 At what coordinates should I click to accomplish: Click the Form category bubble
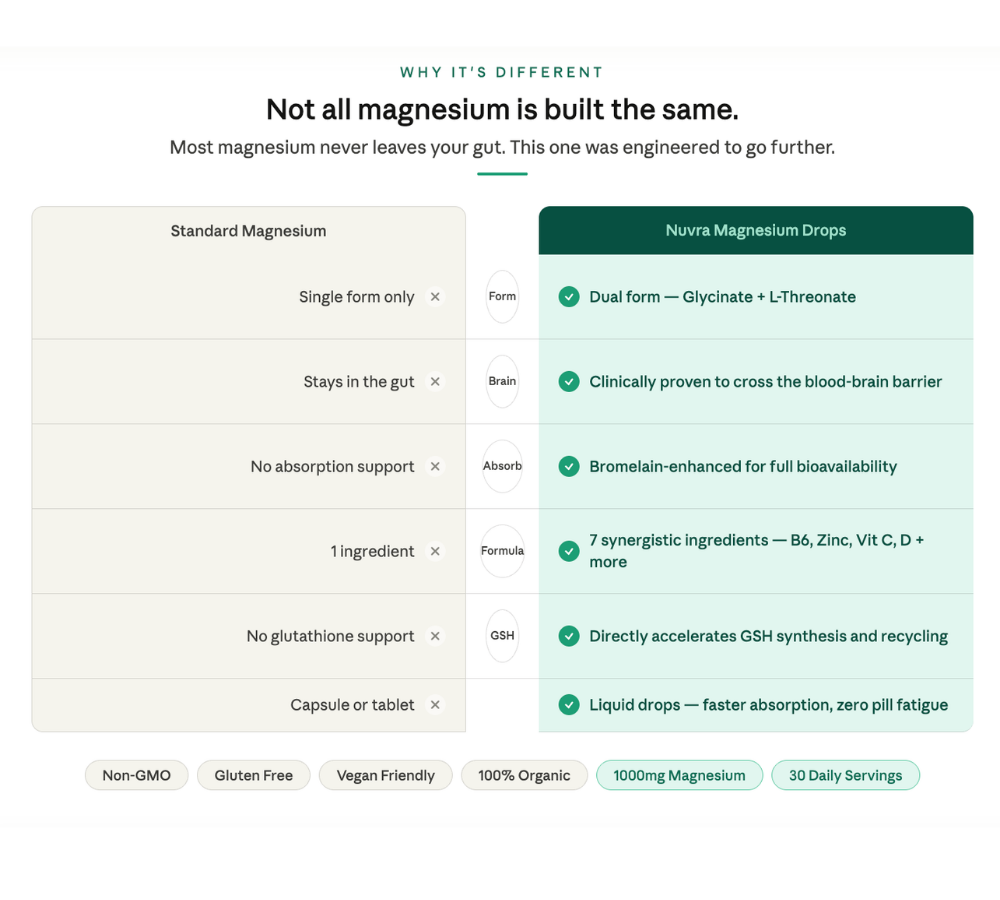[x=503, y=297]
